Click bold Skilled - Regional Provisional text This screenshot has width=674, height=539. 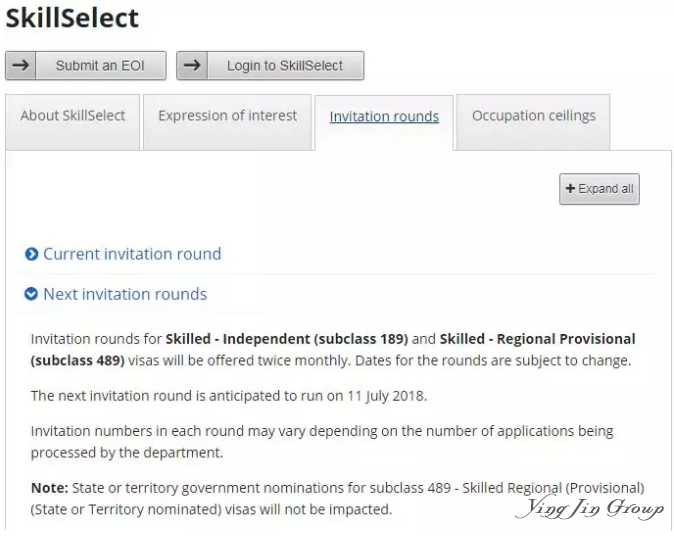pos(537,339)
